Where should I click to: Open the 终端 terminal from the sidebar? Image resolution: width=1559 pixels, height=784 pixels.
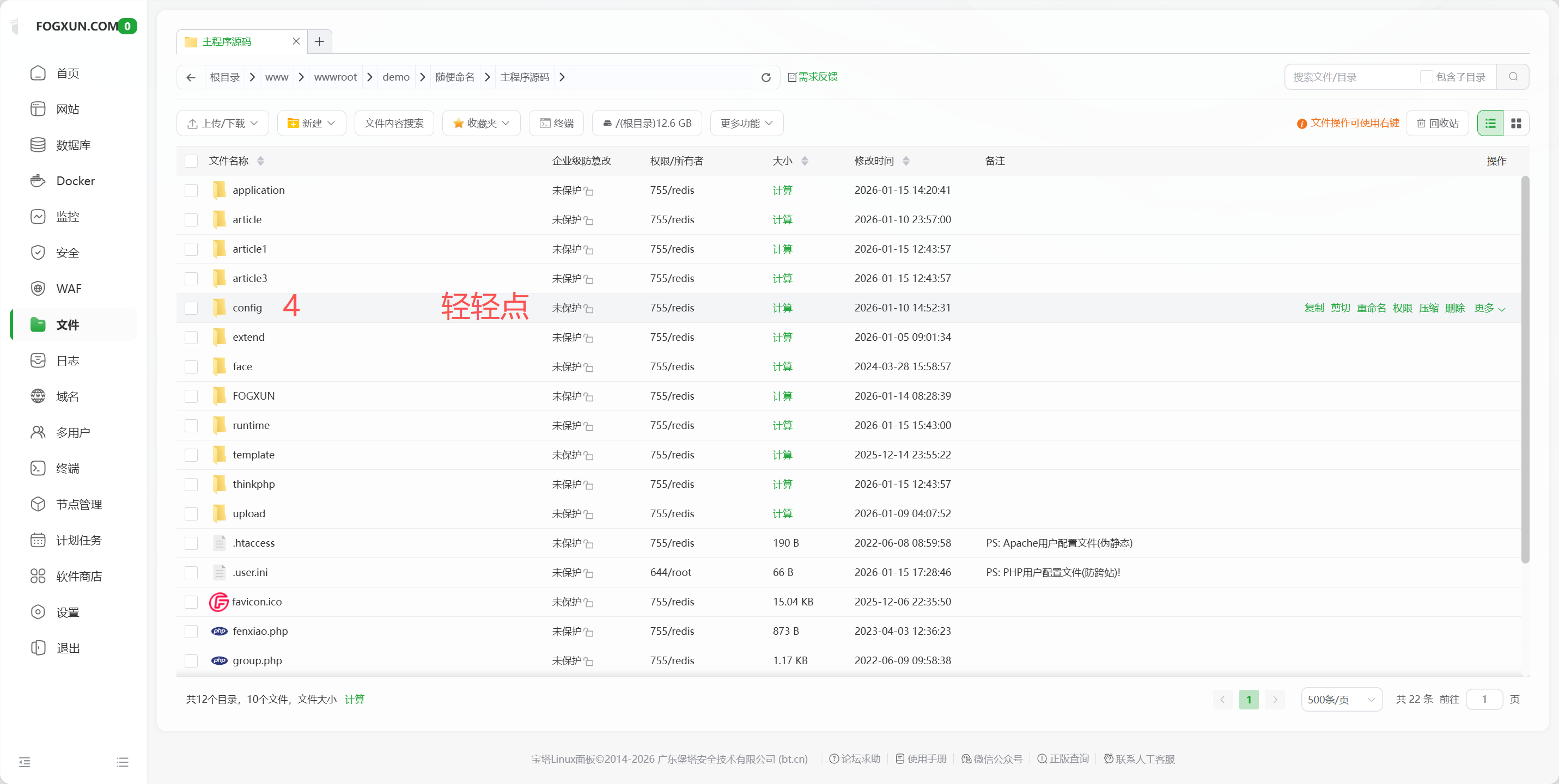[x=69, y=468]
